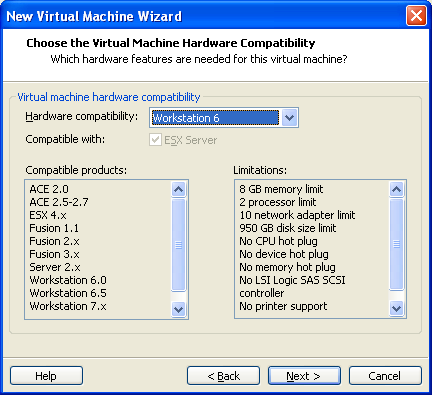
Task: Click Compatible products list scroll down arrow
Action: tap(179, 309)
